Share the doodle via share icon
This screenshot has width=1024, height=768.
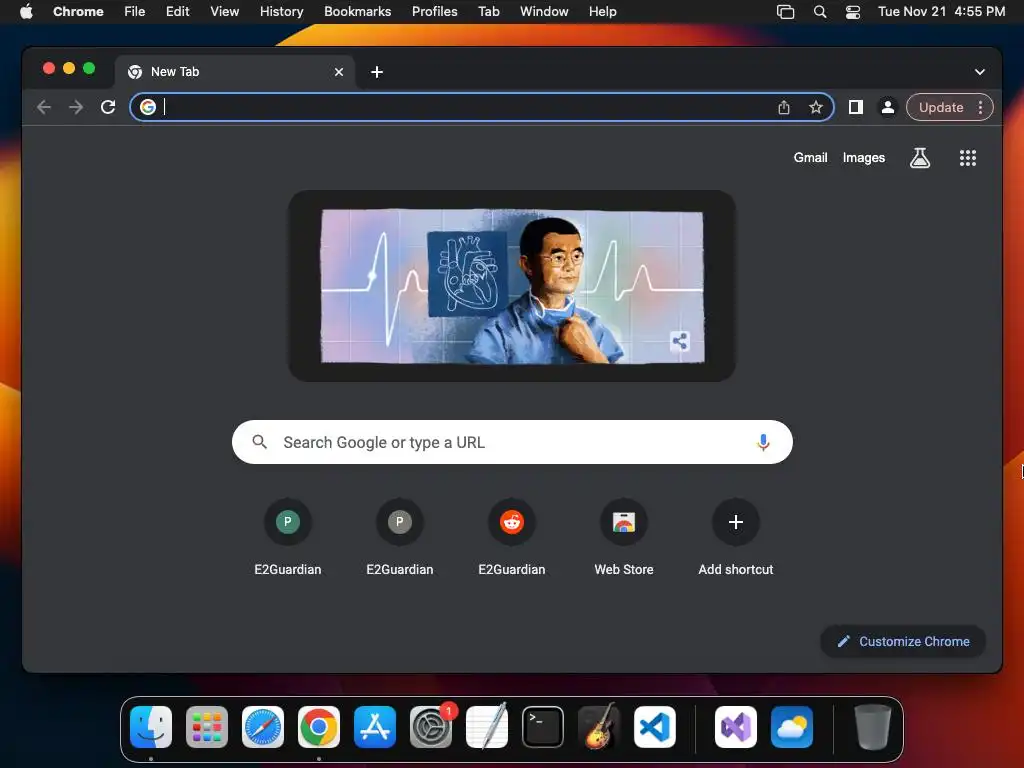[x=680, y=341]
